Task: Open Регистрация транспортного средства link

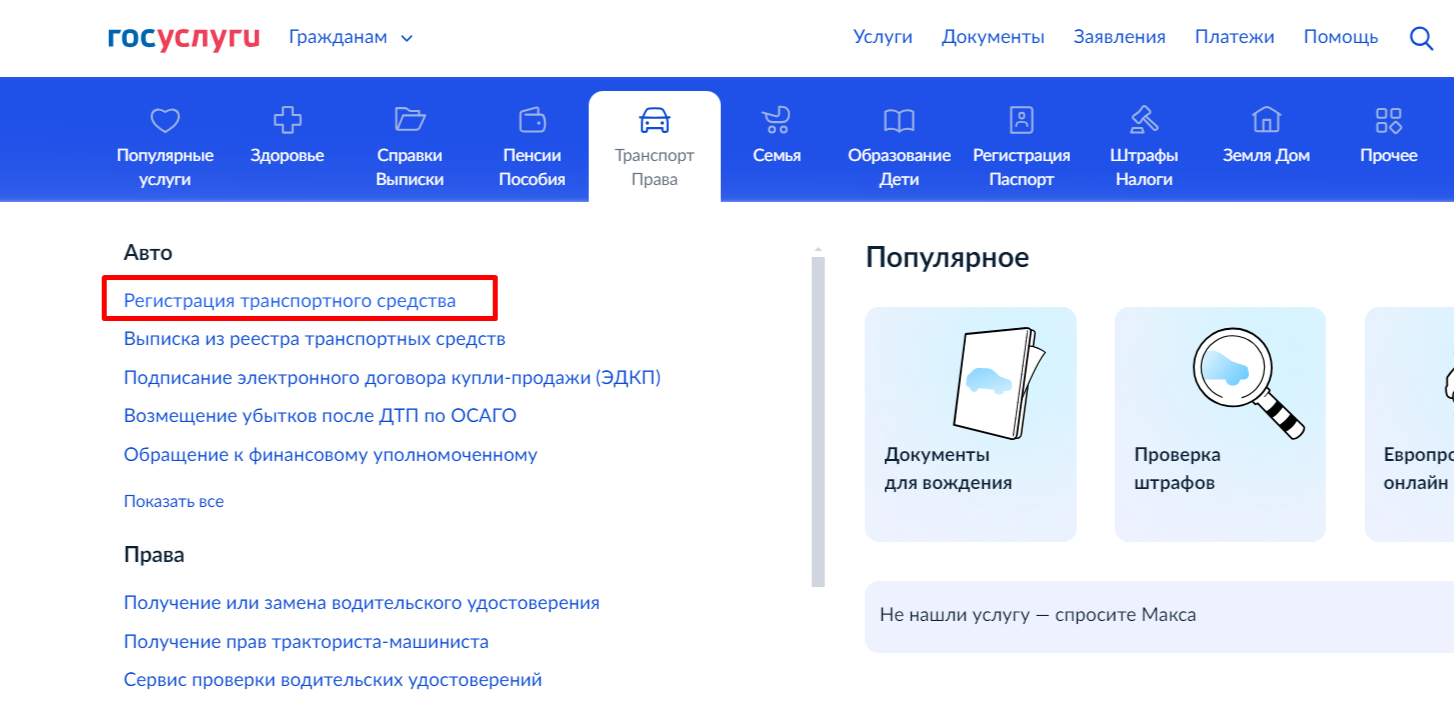Action: tap(290, 300)
